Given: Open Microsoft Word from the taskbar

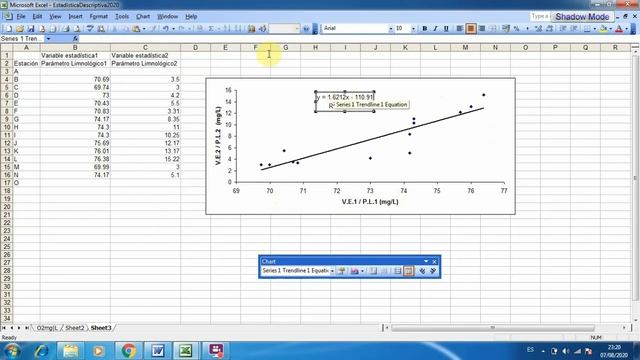Looking at the screenshot, I should point(158,351).
